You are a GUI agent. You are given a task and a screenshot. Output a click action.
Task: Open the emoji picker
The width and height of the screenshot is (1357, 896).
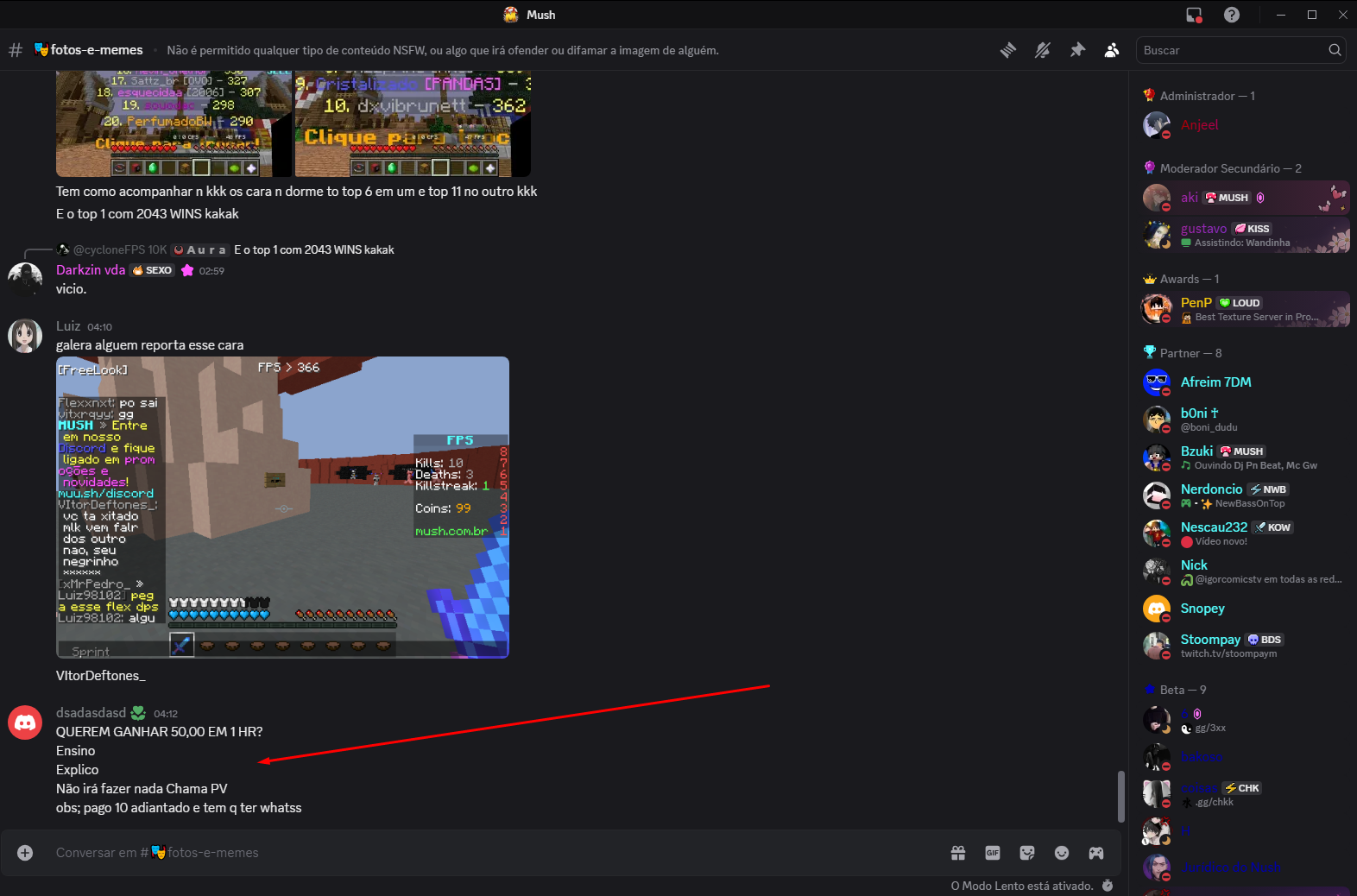click(1062, 853)
